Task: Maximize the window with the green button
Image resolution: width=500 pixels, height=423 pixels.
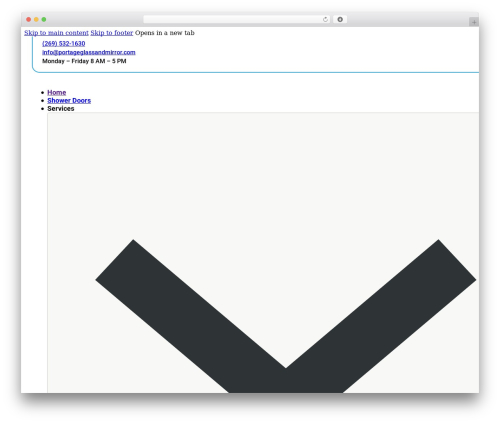Action: (x=44, y=19)
